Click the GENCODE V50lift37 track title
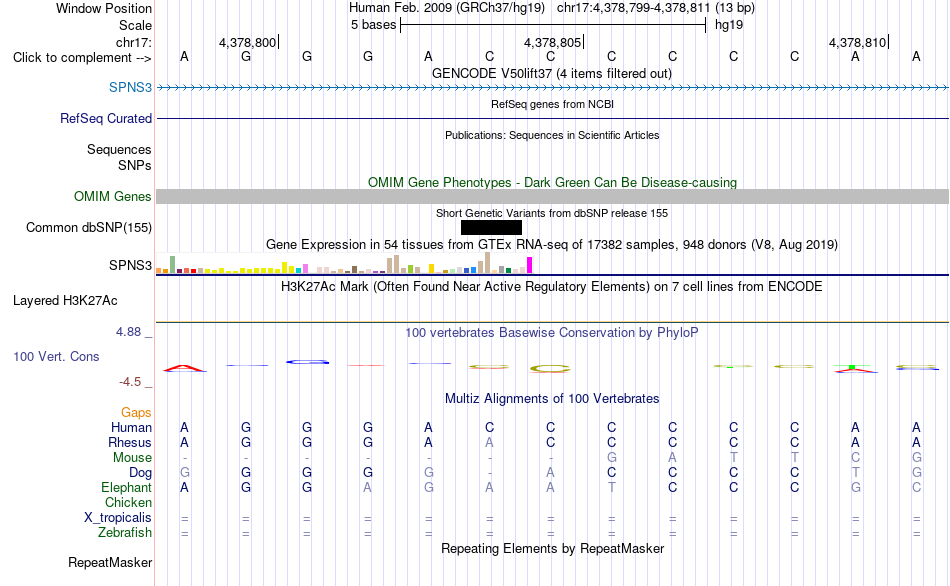The image size is (950, 586). point(552,73)
